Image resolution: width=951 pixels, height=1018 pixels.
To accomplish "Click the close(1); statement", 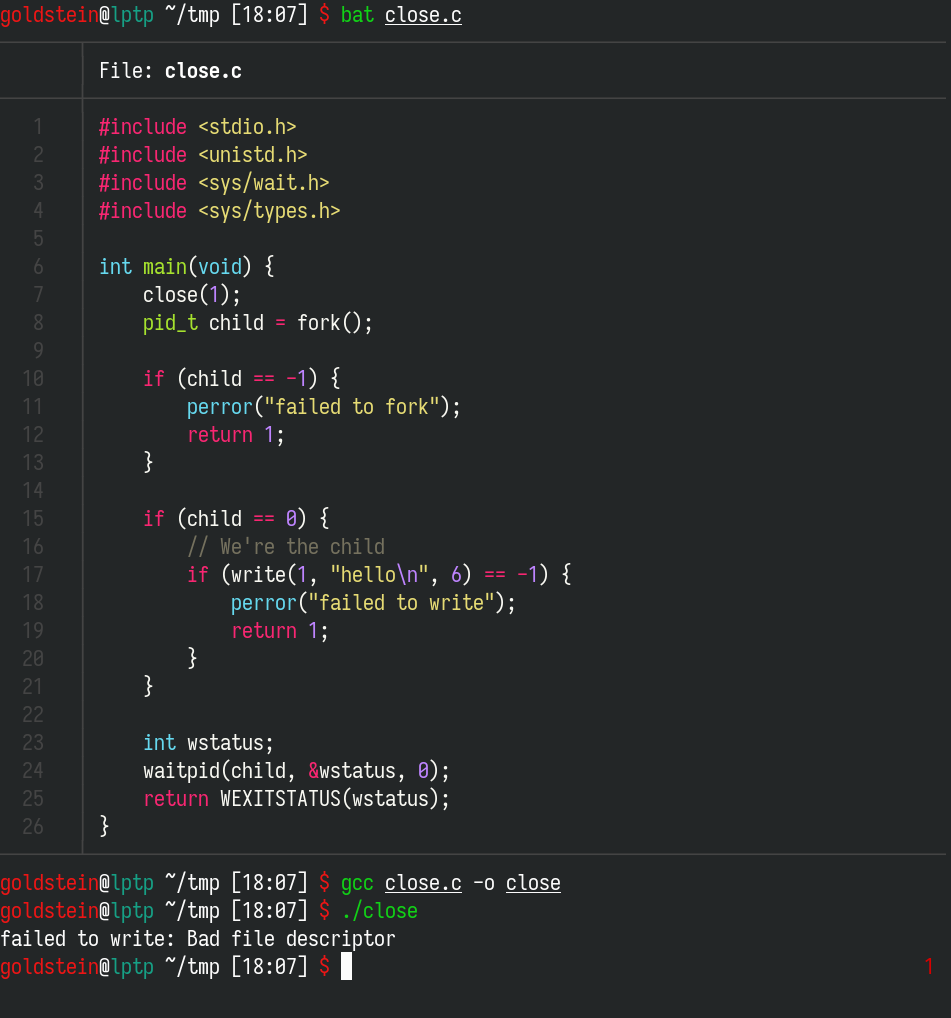I will 192,294.
